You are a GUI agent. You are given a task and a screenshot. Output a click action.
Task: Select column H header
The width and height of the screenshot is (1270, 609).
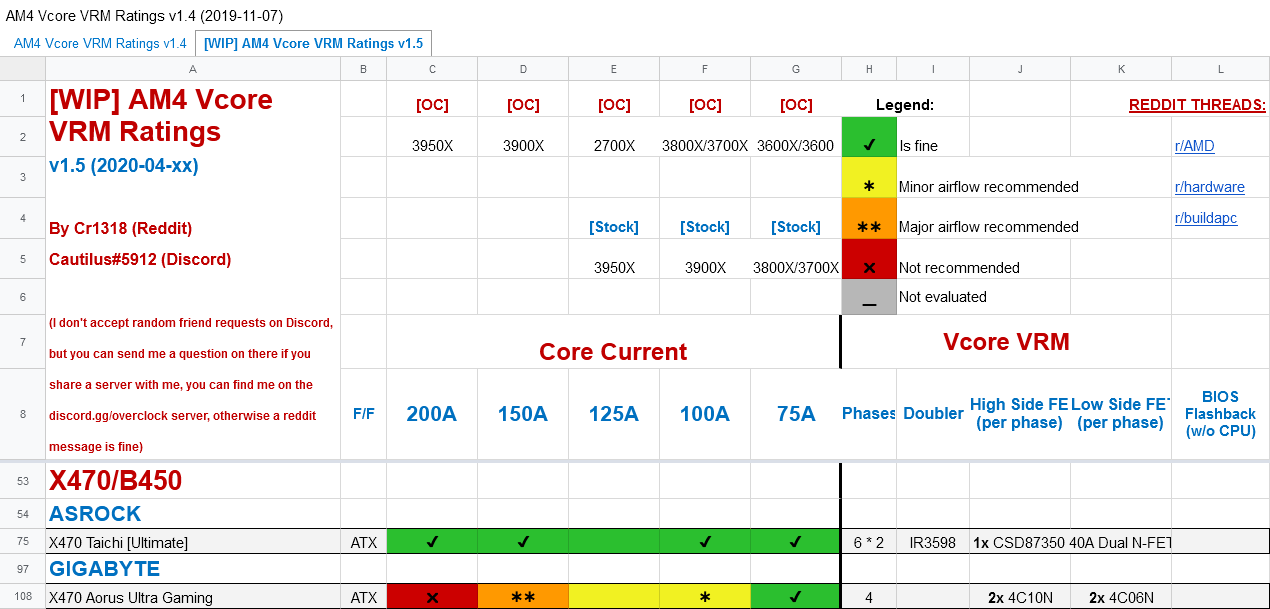(x=869, y=69)
